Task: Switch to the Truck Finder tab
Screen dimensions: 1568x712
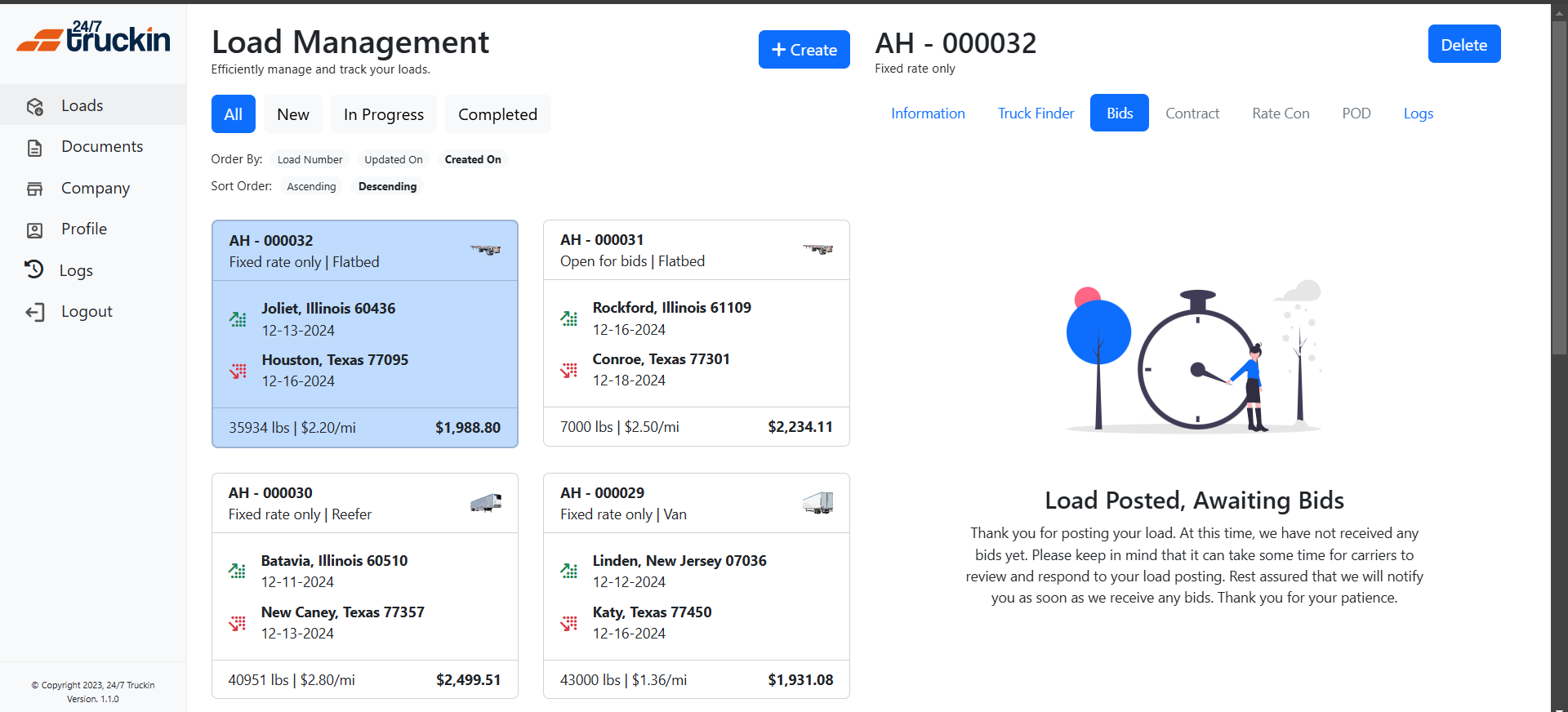Action: tap(1036, 113)
